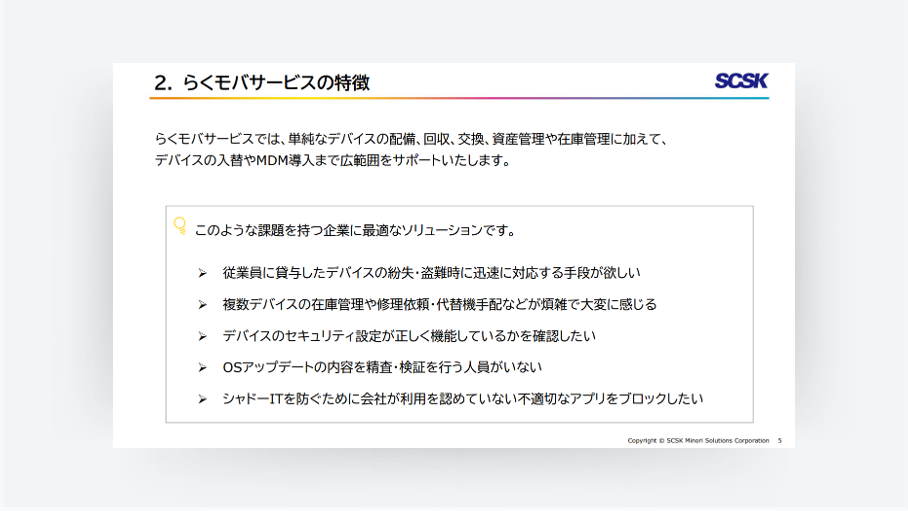Click the yellow lightbulb icon
908x511 pixels.
[180, 226]
